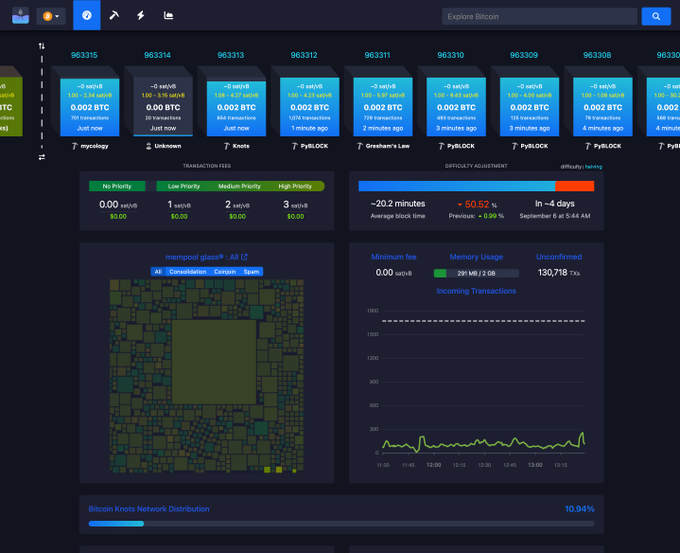
Task: Open block height 963311 link
Action: (377, 55)
